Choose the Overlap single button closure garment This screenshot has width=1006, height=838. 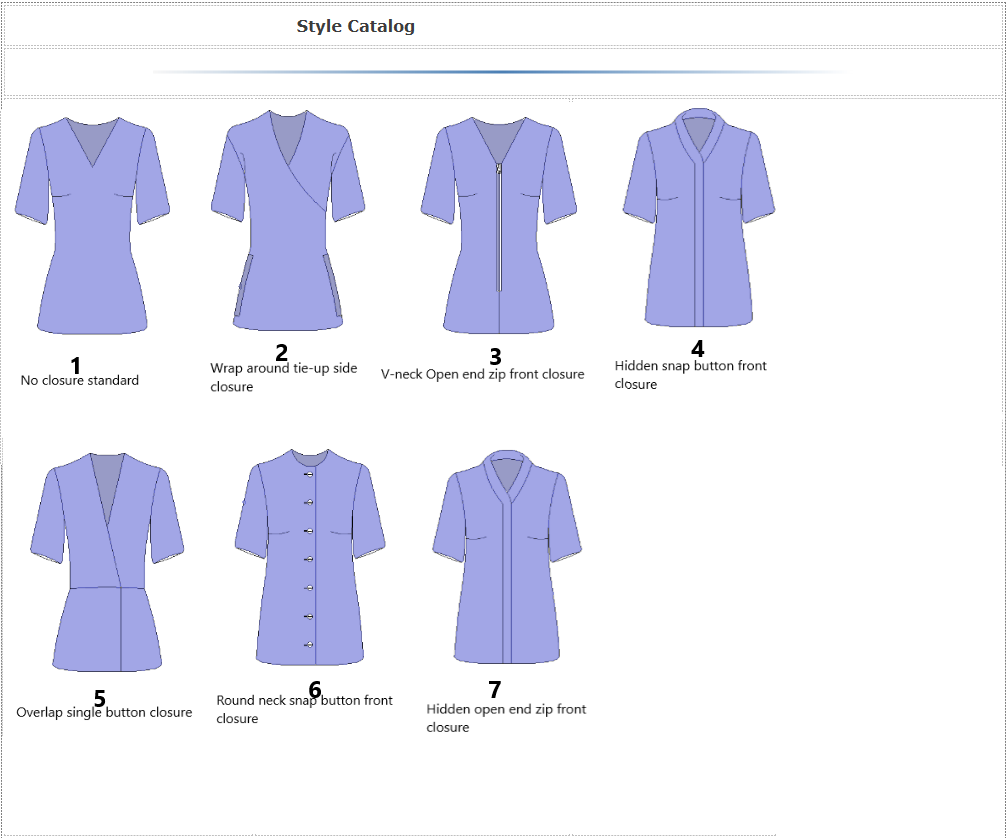[x=107, y=562]
